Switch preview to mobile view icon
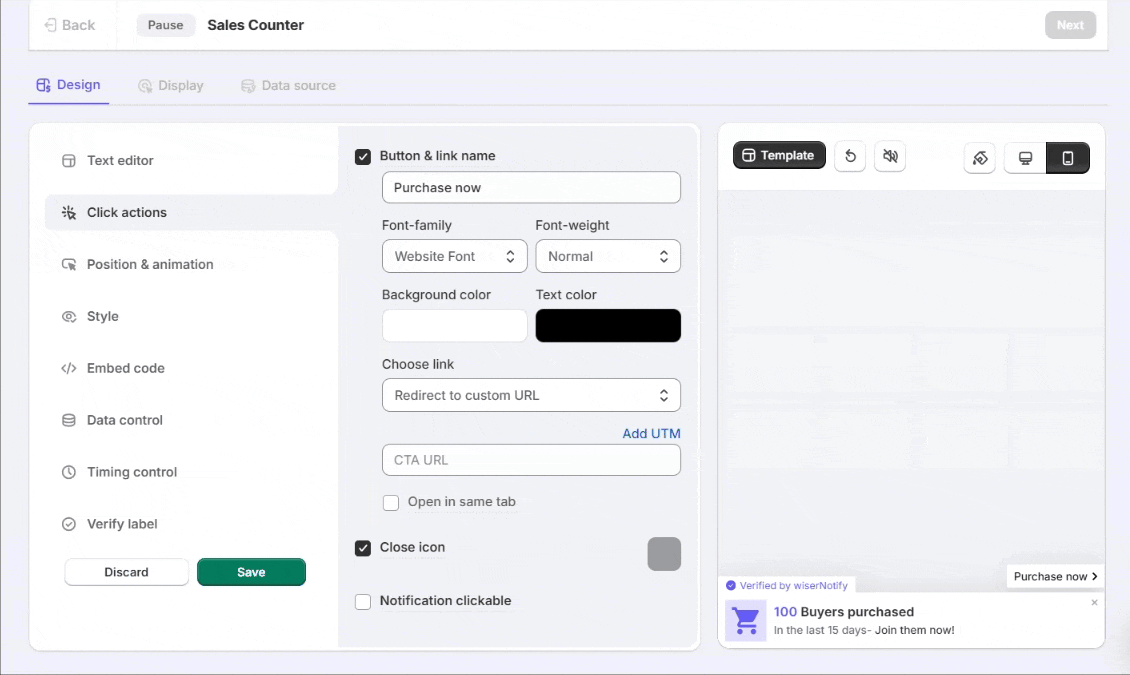1130x675 pixels. click(1067, 158)
